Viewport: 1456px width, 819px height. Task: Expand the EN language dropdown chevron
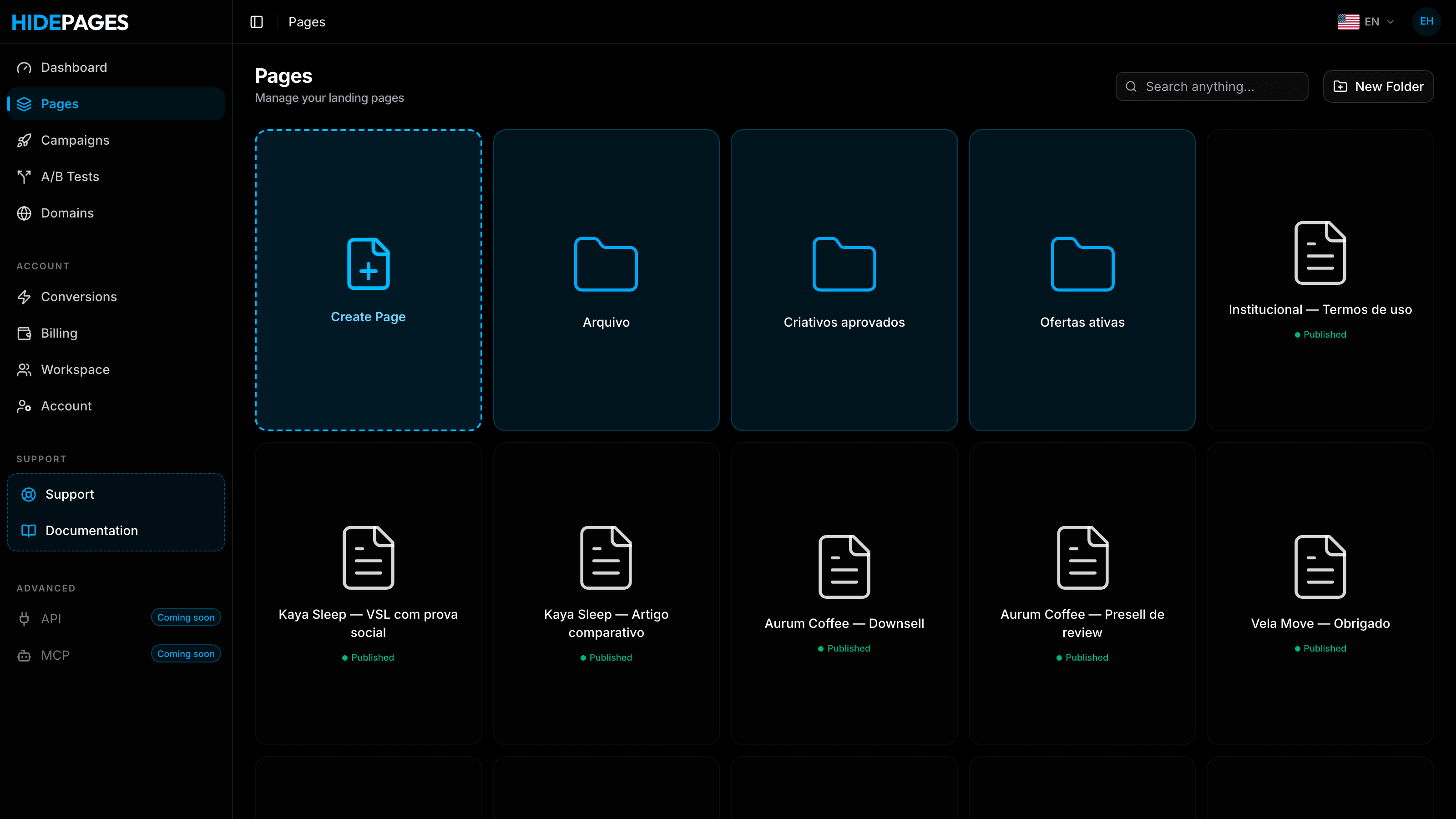point(1390,22)
